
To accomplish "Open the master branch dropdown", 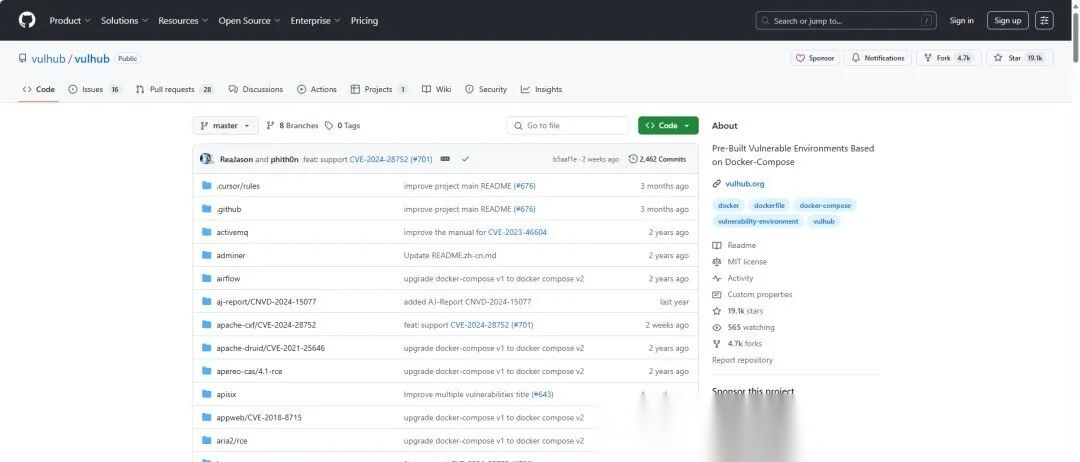I will coord(225,125).
